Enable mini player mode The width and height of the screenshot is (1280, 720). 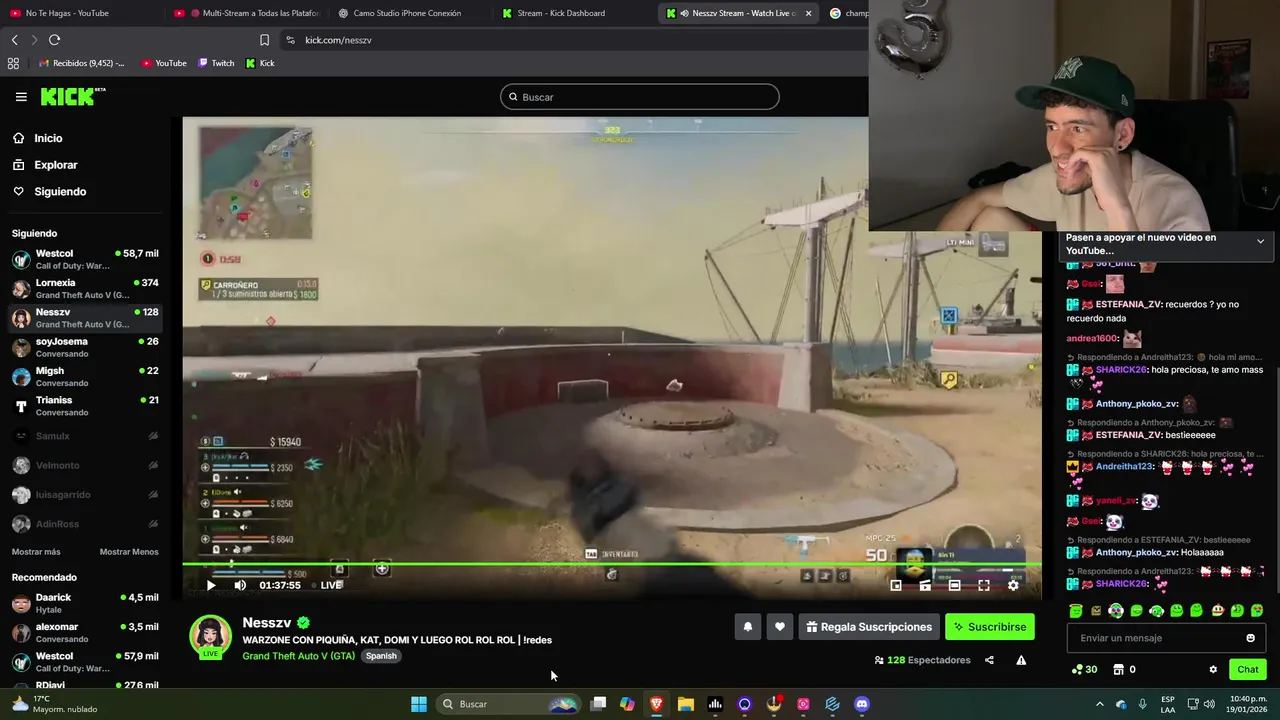[896, 585]
